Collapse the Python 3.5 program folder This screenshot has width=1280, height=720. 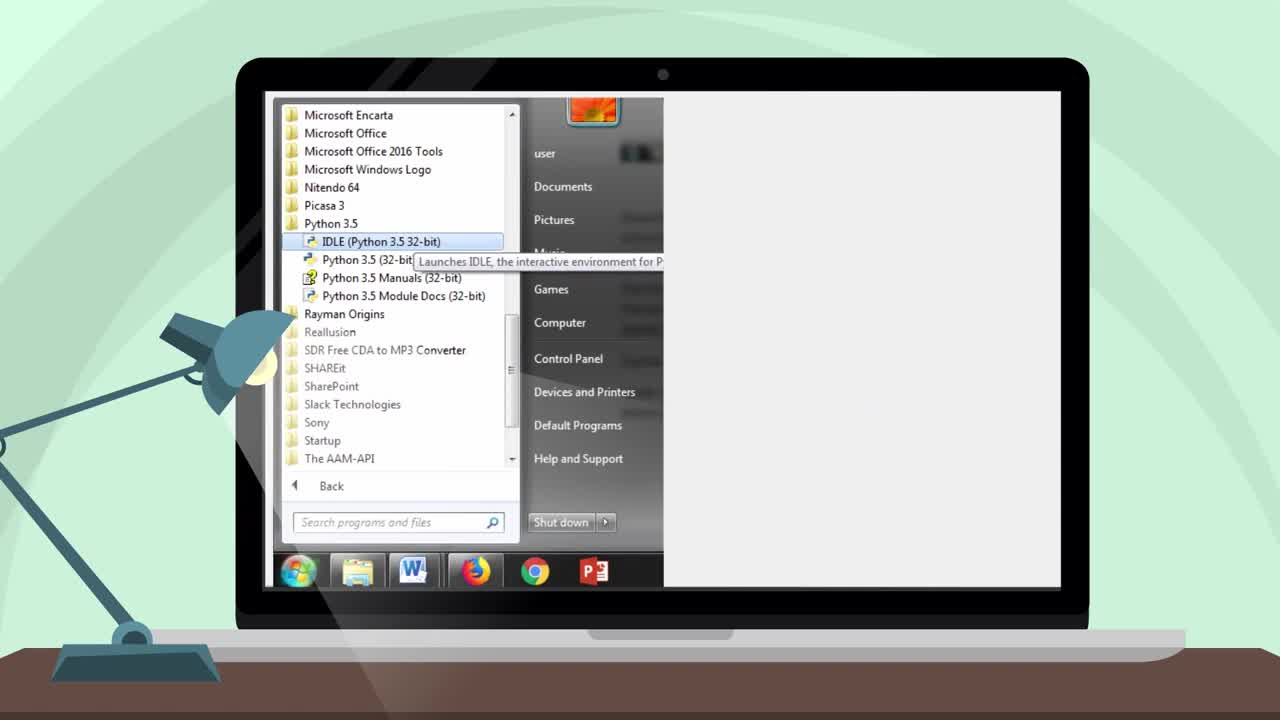click(331, 223)
